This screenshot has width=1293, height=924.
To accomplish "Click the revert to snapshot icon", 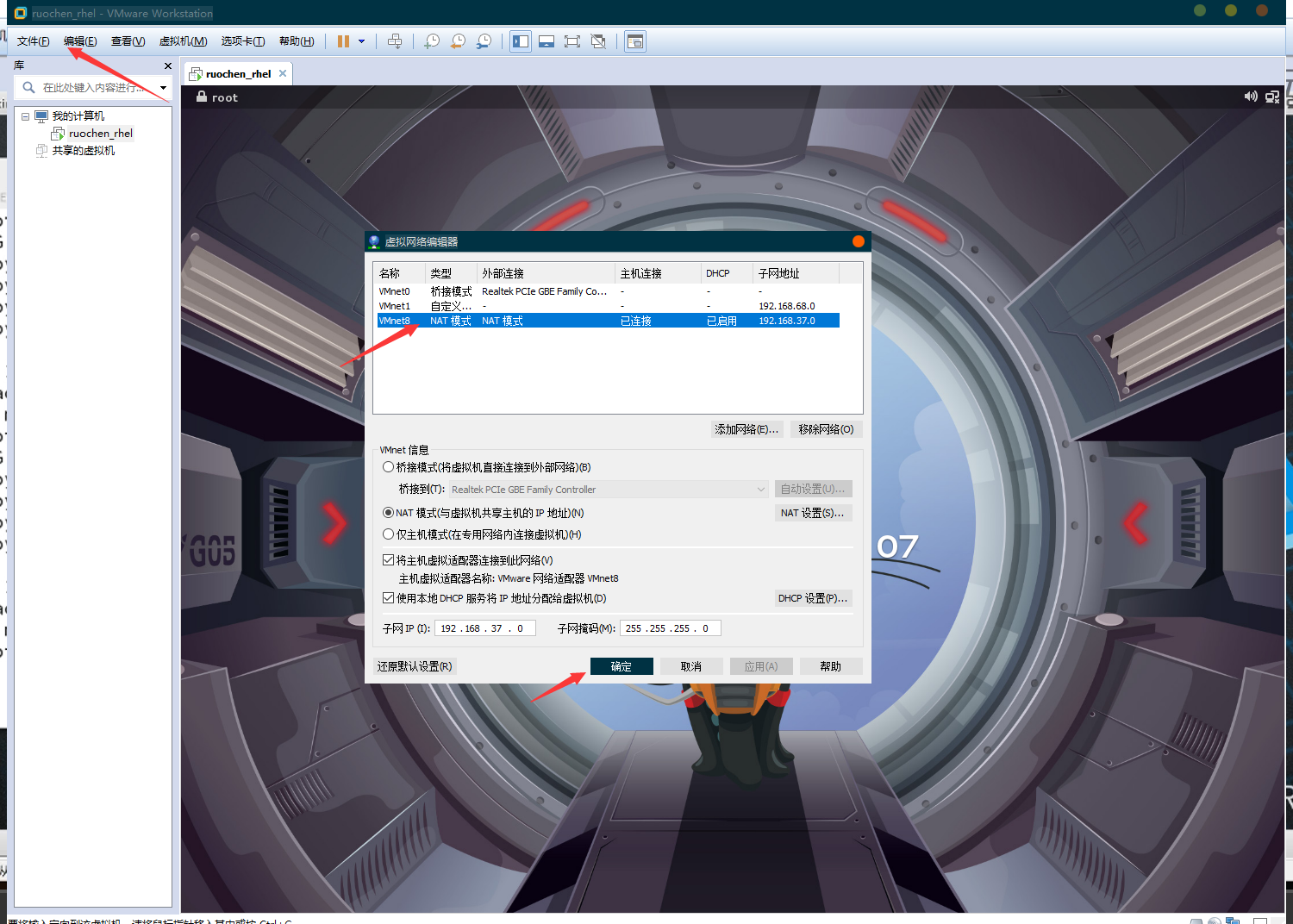I will pyautogui.click(x=458, y=41).
